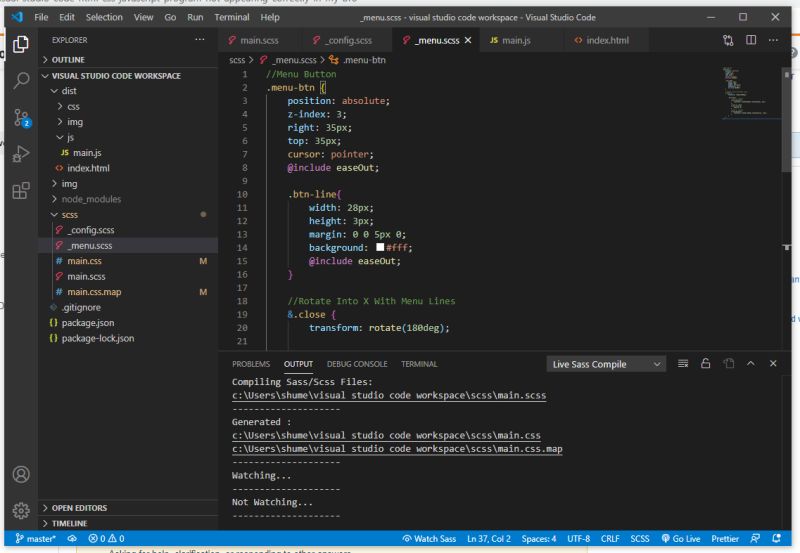Open errors and warnings count
The image size is (800, 553).
point(106,539)
